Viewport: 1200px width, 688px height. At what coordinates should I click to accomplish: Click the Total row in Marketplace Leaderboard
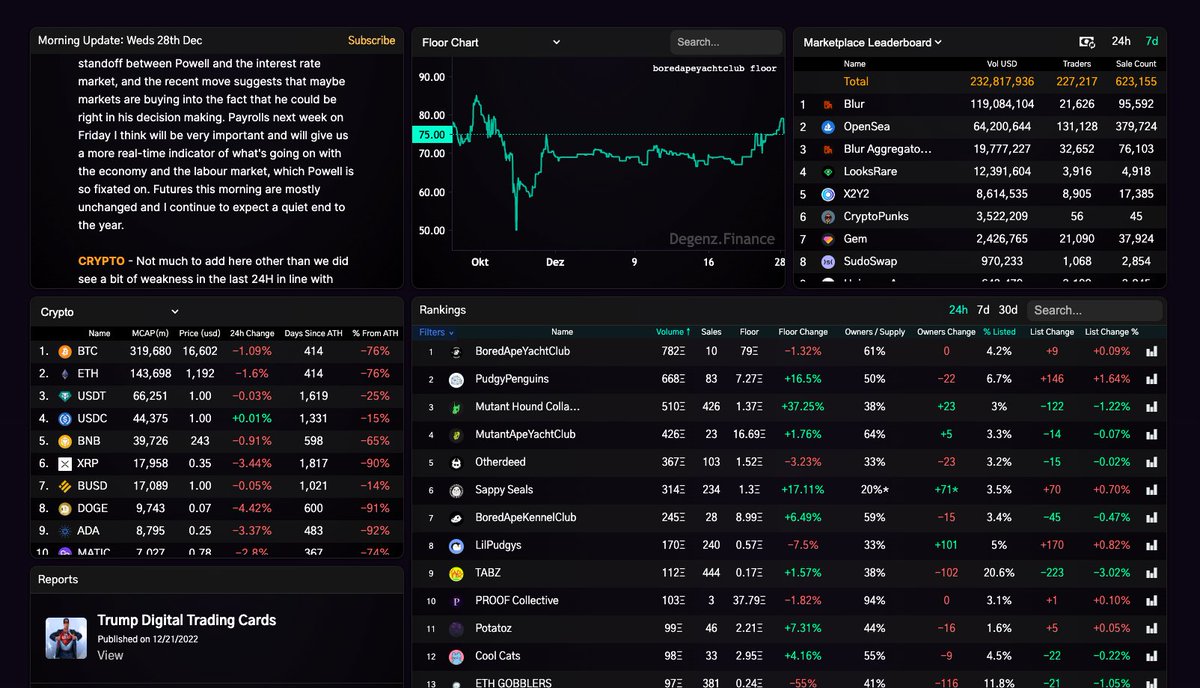click(x=981, y=82)
